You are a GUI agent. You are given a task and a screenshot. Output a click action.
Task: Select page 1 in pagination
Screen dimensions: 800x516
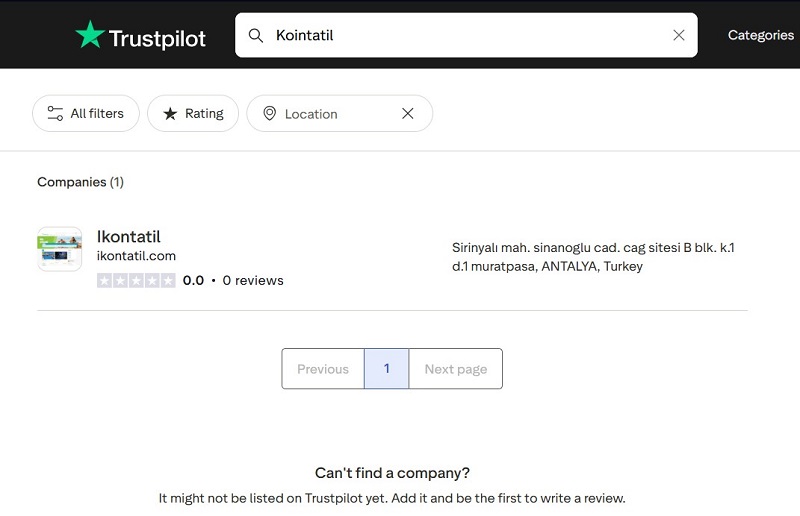pos(387,368)
